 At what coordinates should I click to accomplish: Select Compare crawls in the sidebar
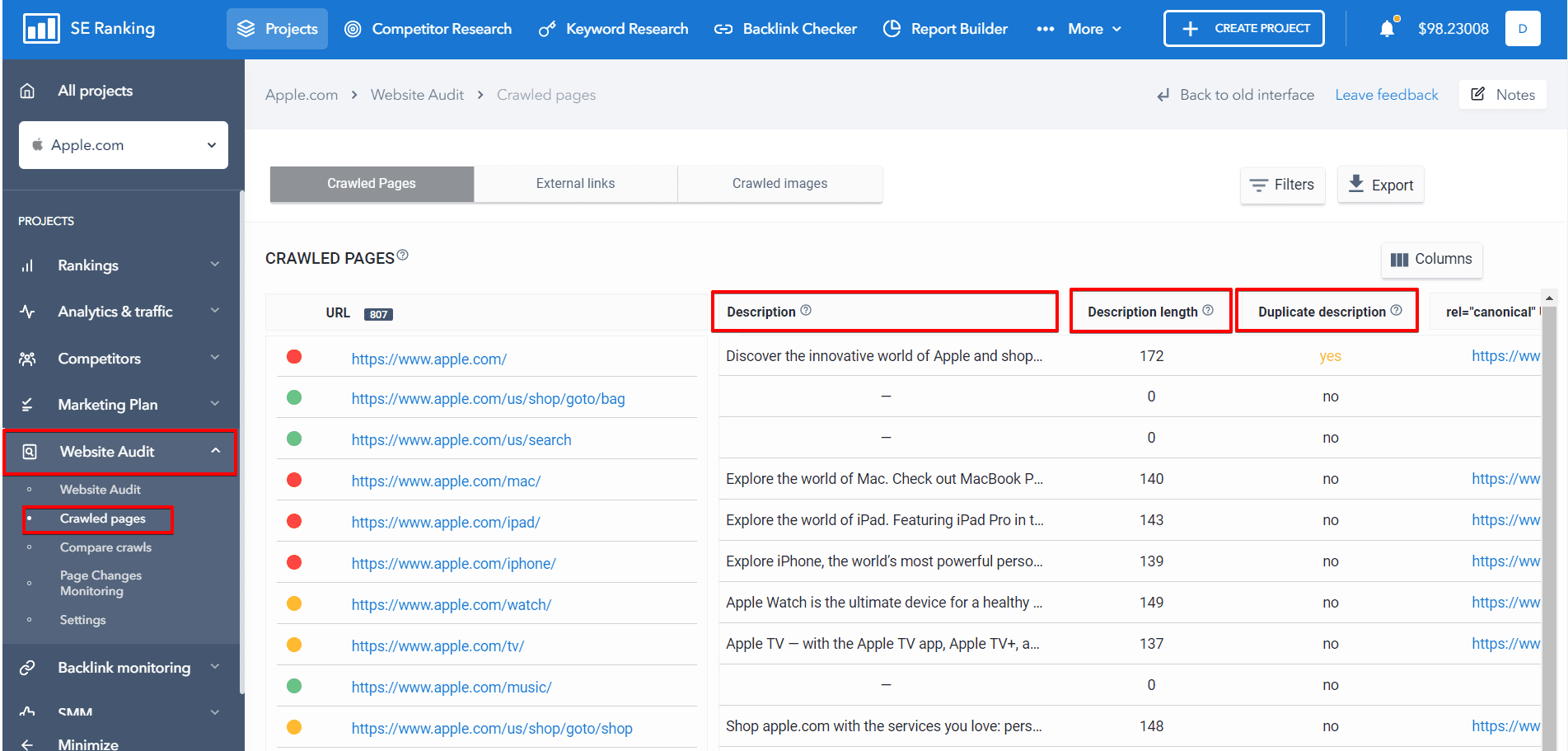105,547
